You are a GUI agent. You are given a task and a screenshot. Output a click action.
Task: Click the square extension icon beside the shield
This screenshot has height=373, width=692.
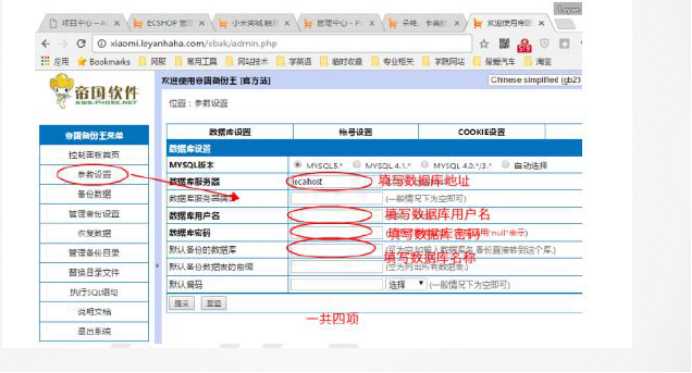point(564,43)
